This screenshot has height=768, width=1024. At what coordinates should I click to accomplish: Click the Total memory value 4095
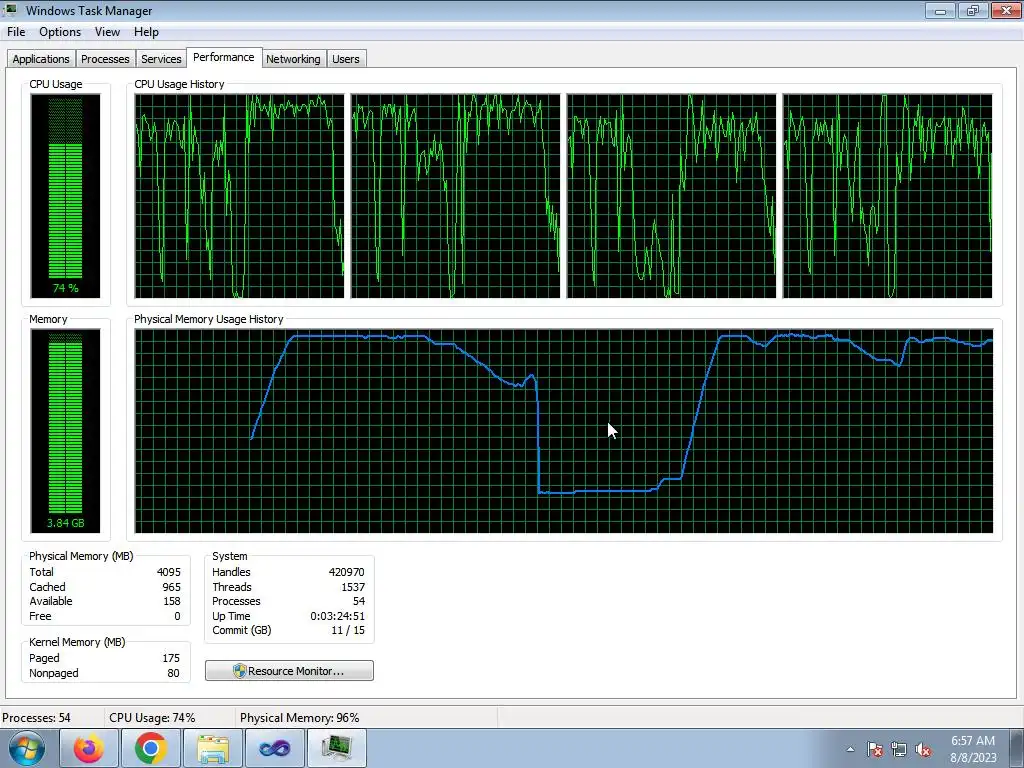pos(168,572)
